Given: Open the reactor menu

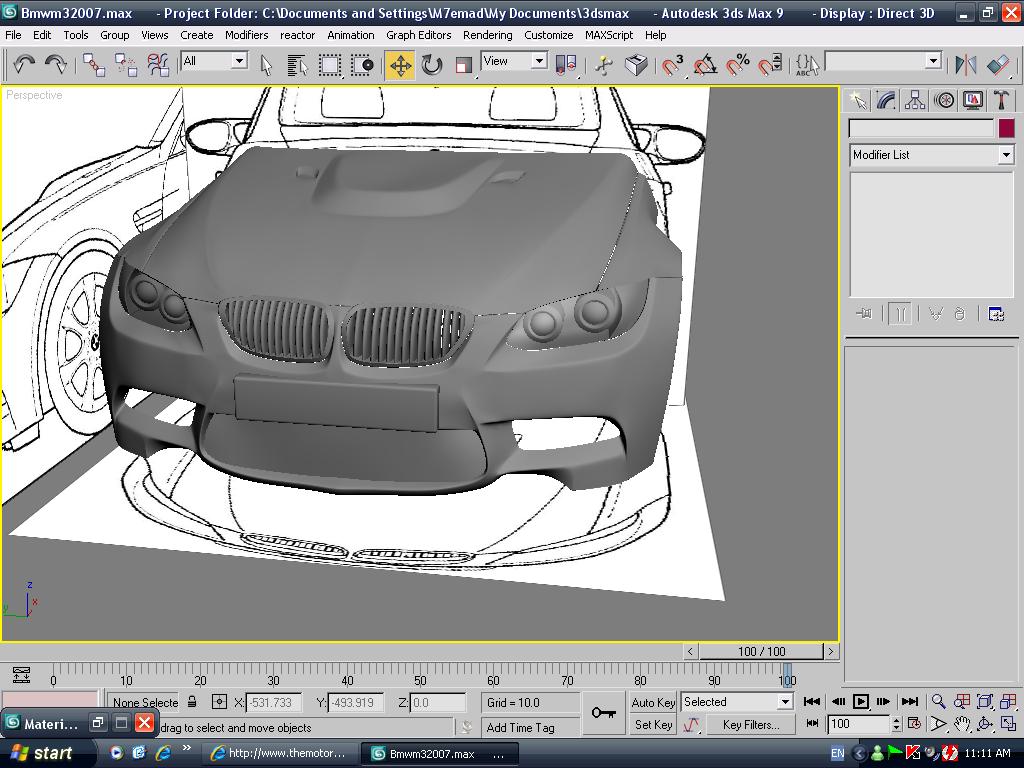Looking at the screenshot, I should coord(297,35).
